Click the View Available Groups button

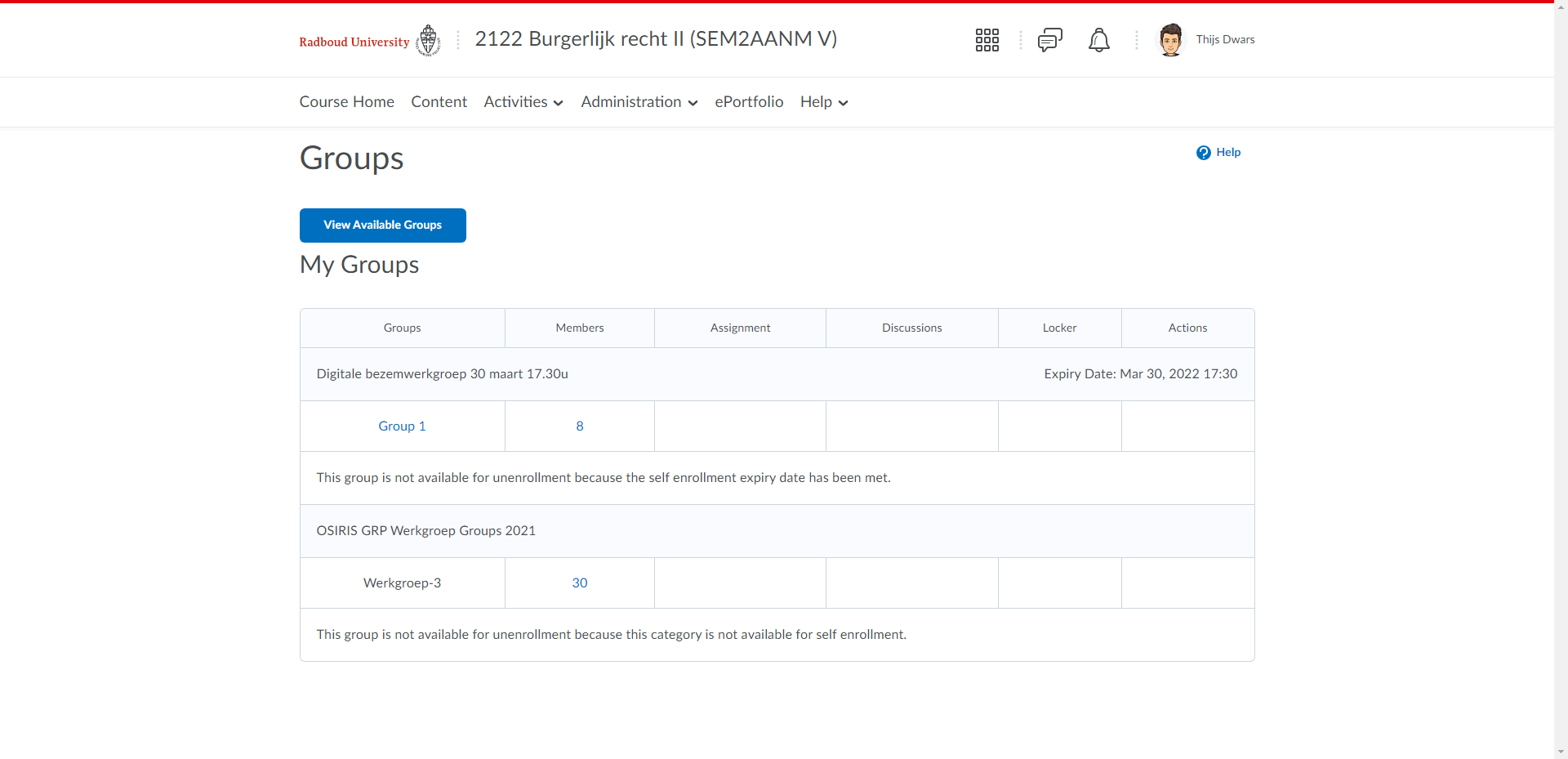click(x=382, y=225)
